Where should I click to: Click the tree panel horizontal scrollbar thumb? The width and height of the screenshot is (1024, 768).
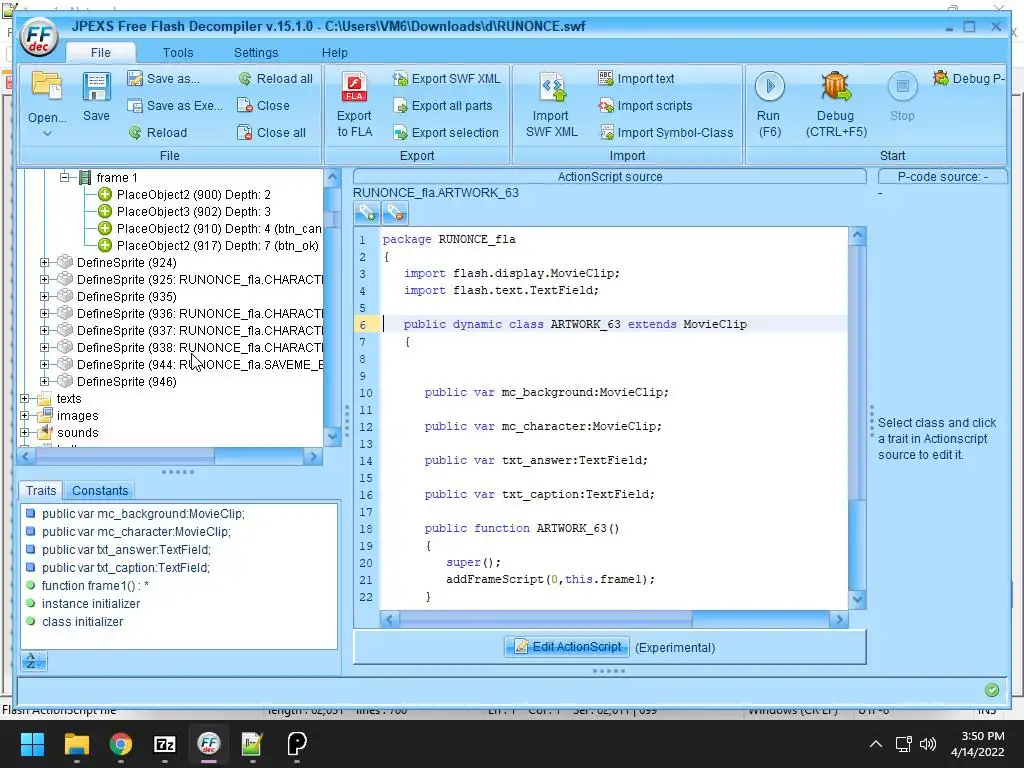pyautogui.click(x=125, y=456)
